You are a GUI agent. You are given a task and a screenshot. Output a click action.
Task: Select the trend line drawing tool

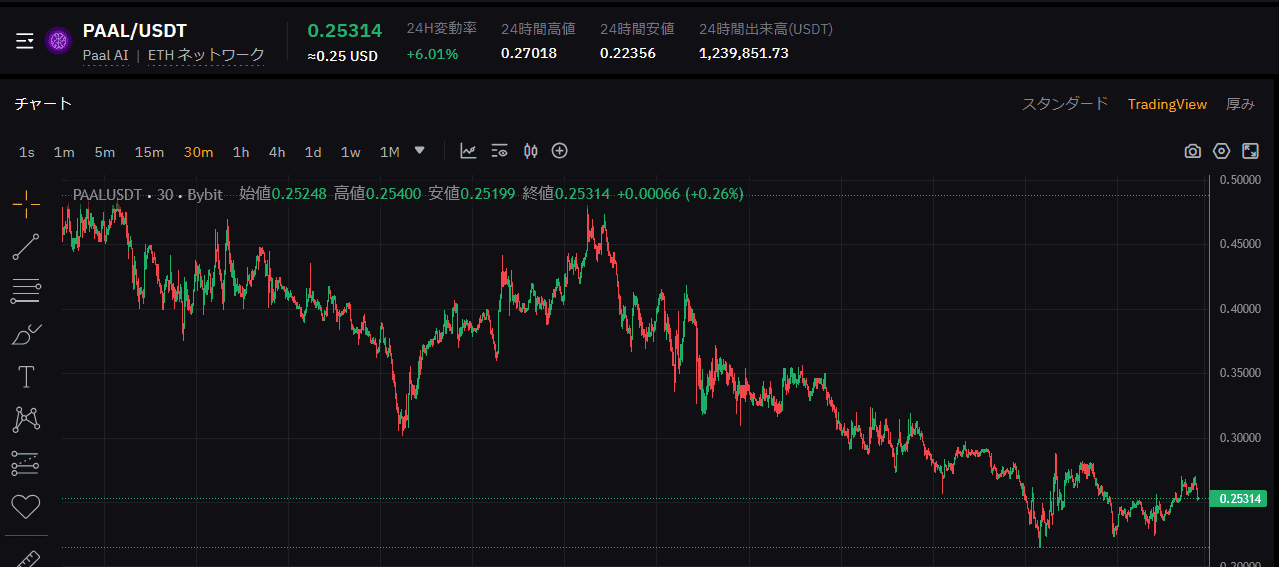click(x=26, y=247)
